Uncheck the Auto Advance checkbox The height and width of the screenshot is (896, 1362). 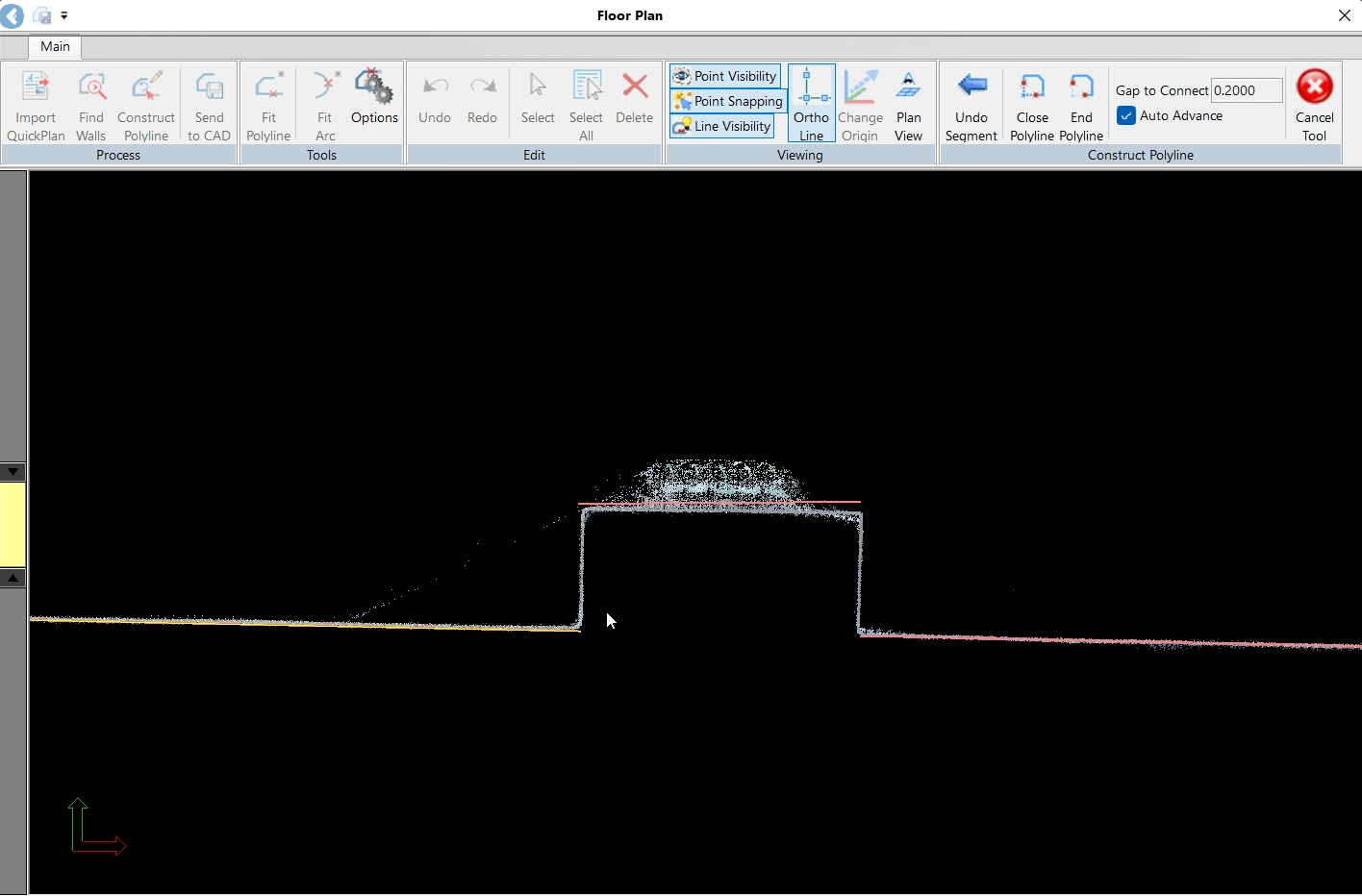1125,115
